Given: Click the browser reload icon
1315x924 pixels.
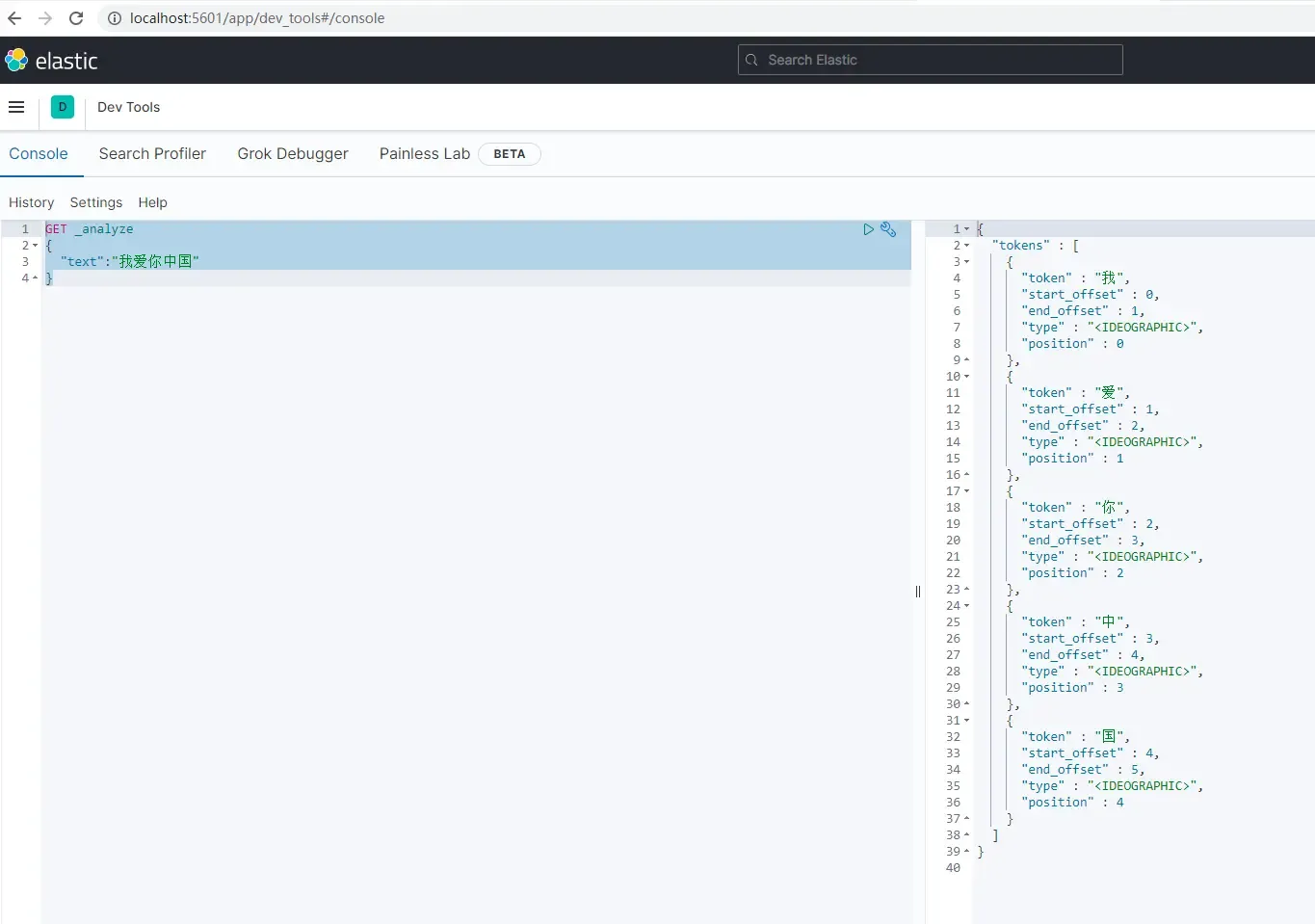Looking at the screenshot, I should pyautogui.click(x=76, y=18).
